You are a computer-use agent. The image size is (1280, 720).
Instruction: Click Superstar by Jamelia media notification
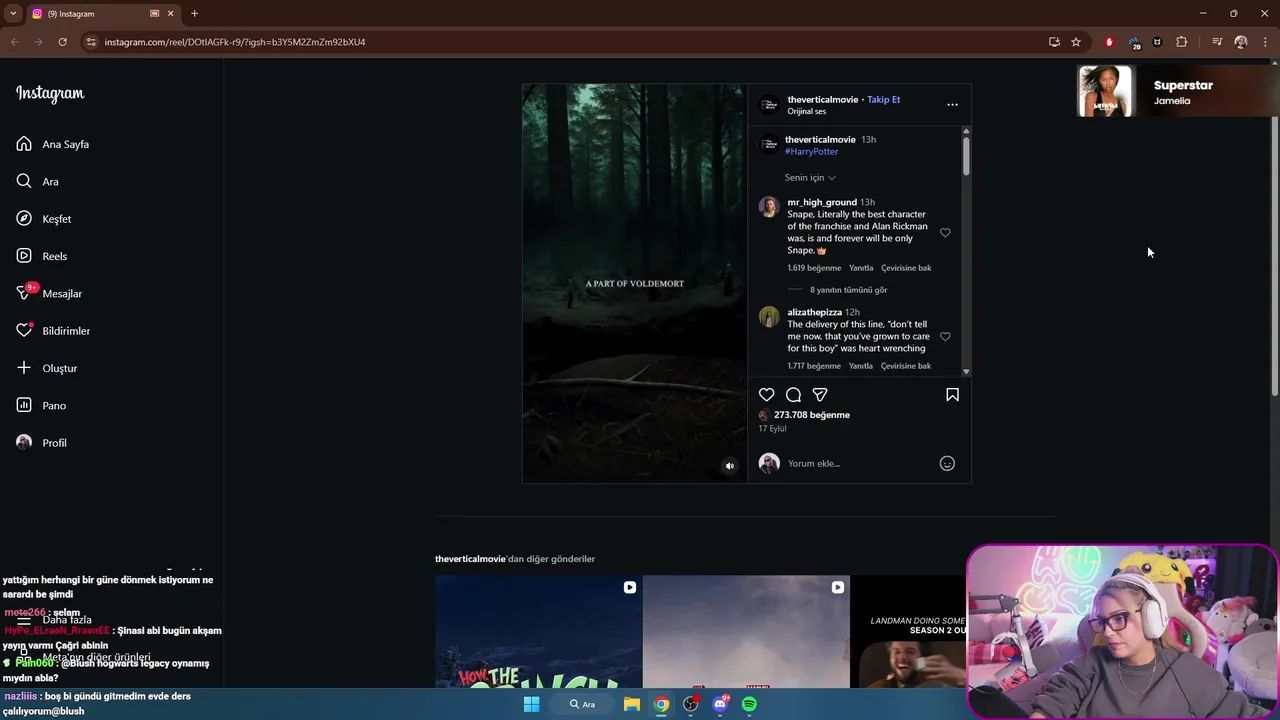(x=1177, y=92)
